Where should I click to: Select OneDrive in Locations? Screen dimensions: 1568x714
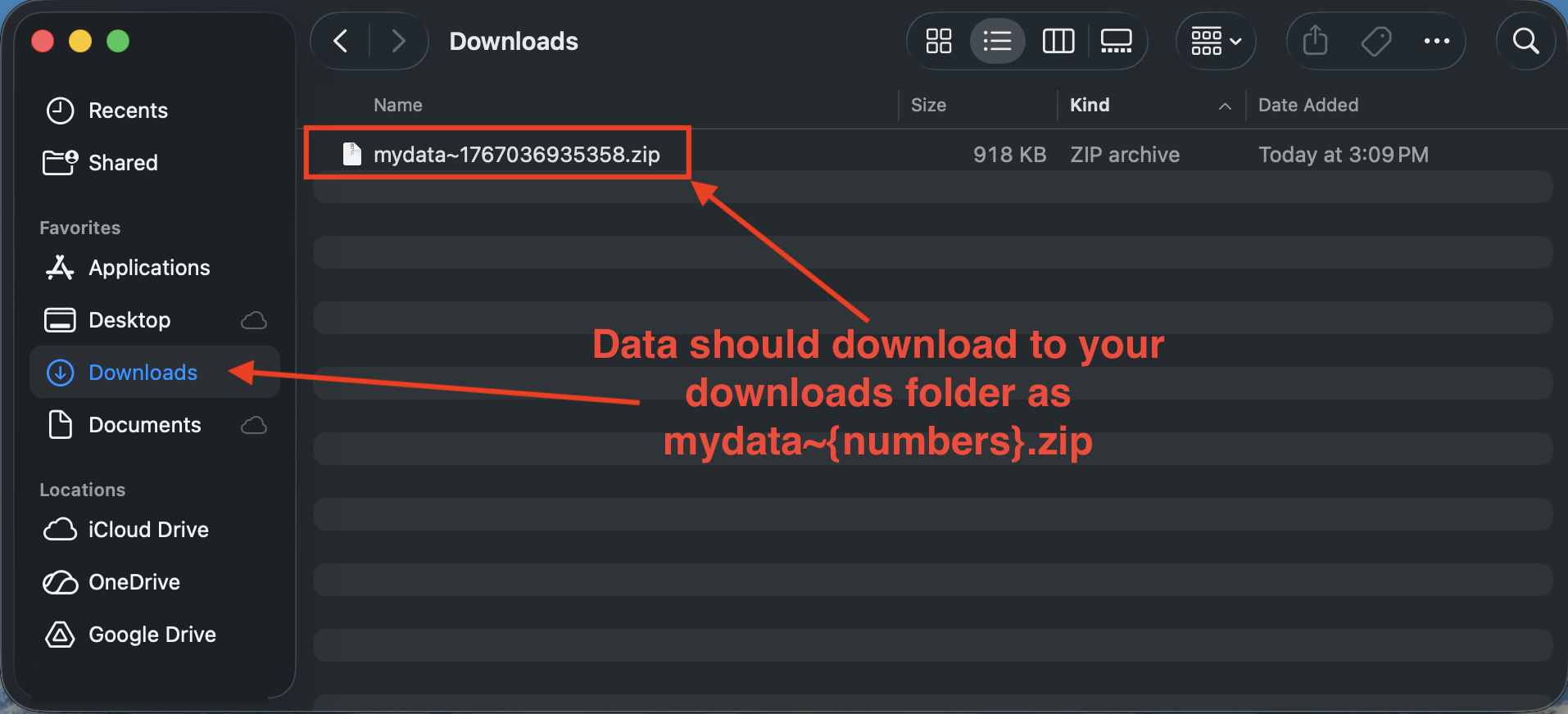134,581
